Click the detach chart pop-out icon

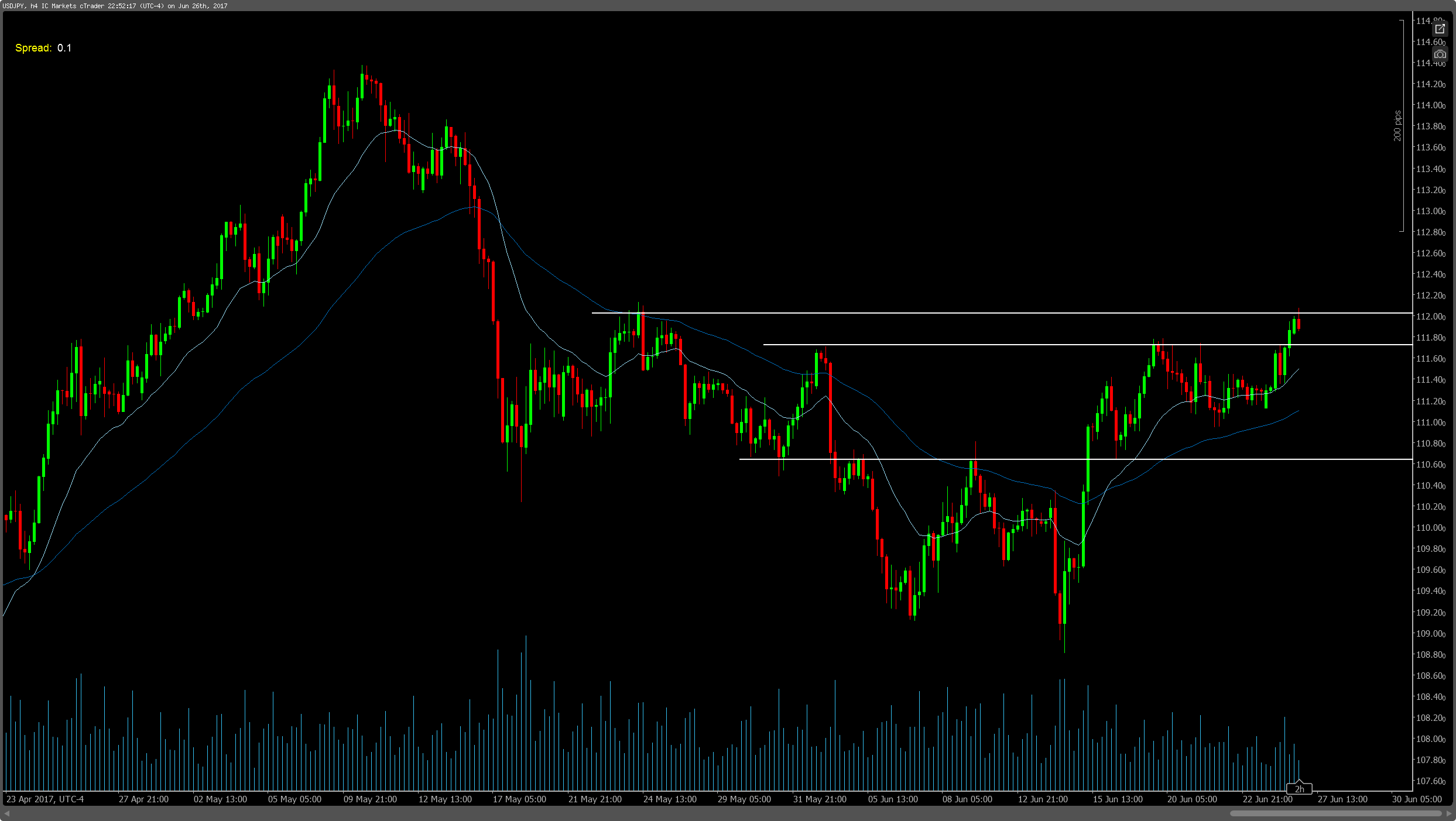[x=1440, y=29]
